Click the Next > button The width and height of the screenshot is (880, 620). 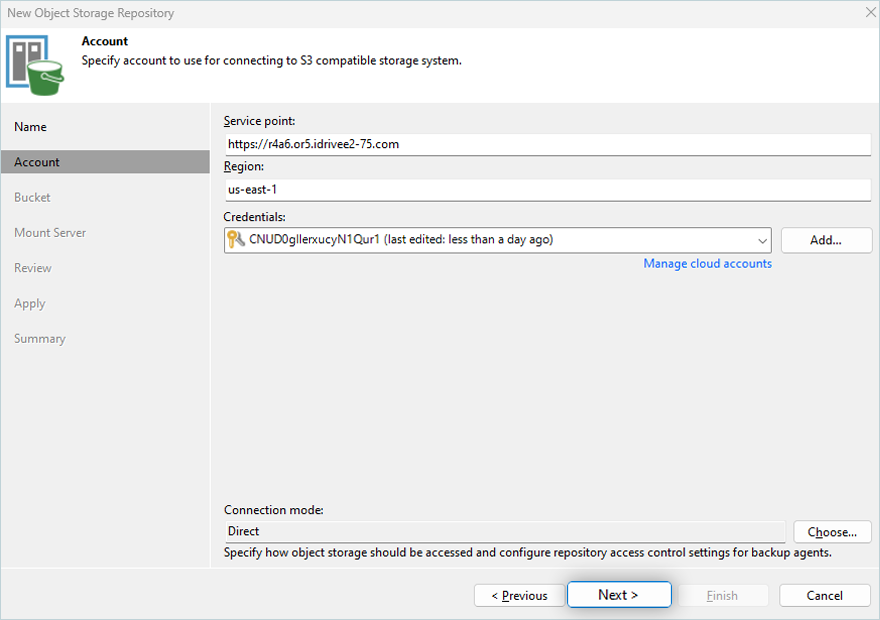click(x=618, y=595)
